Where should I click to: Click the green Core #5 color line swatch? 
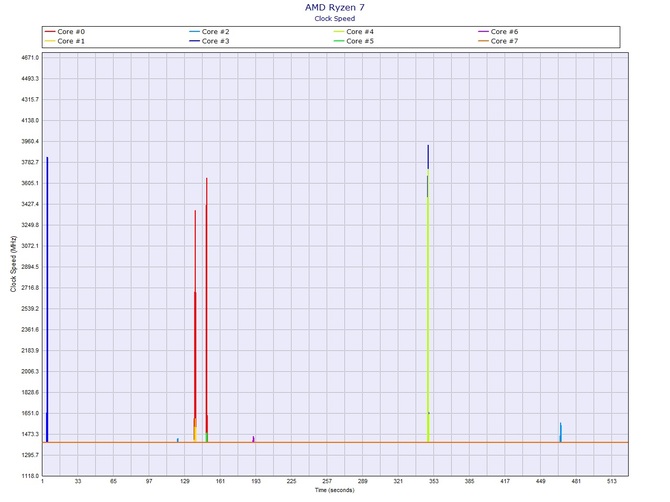[339, 41]
